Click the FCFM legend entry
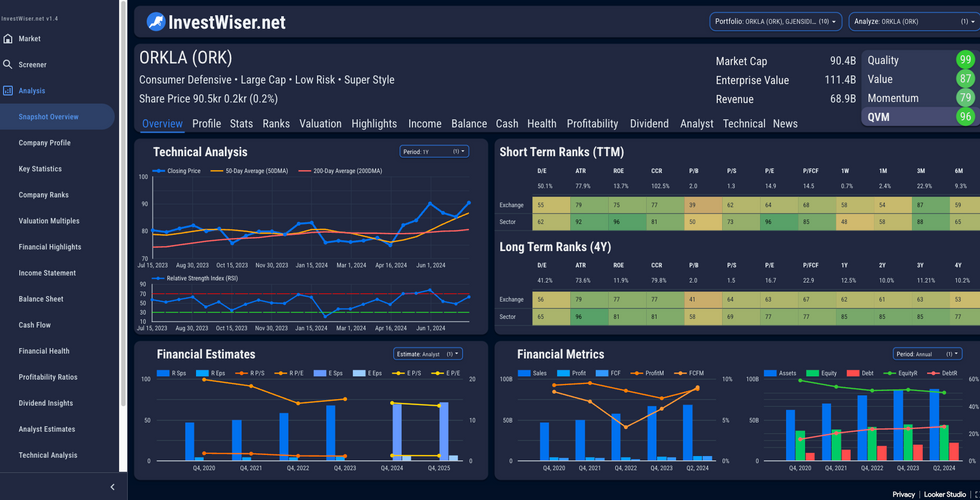Screen dimensions: 980x500 pyautogui.click(x=688, y=373)
